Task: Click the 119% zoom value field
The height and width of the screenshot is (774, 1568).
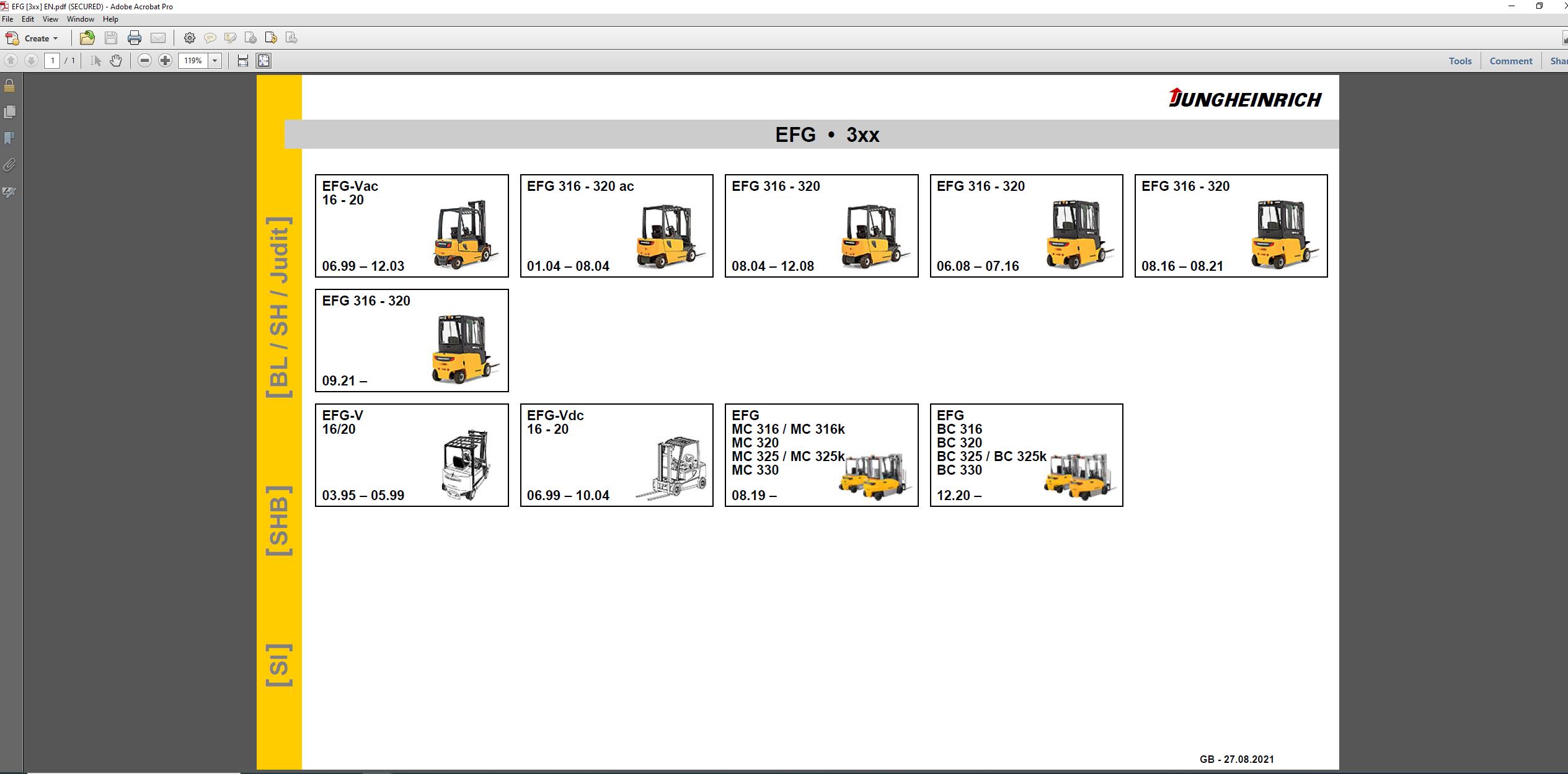Action: pos(193,61)
